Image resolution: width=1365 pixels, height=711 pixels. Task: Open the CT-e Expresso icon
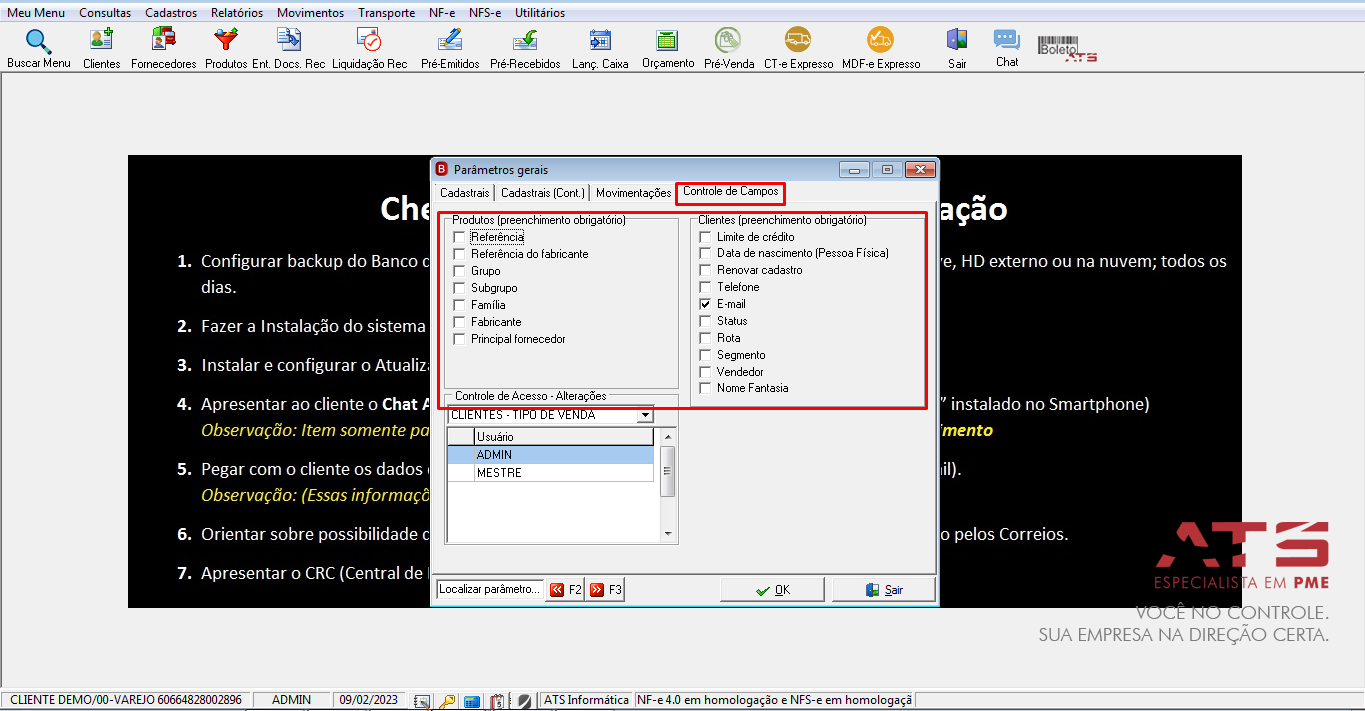pos(798,41)
